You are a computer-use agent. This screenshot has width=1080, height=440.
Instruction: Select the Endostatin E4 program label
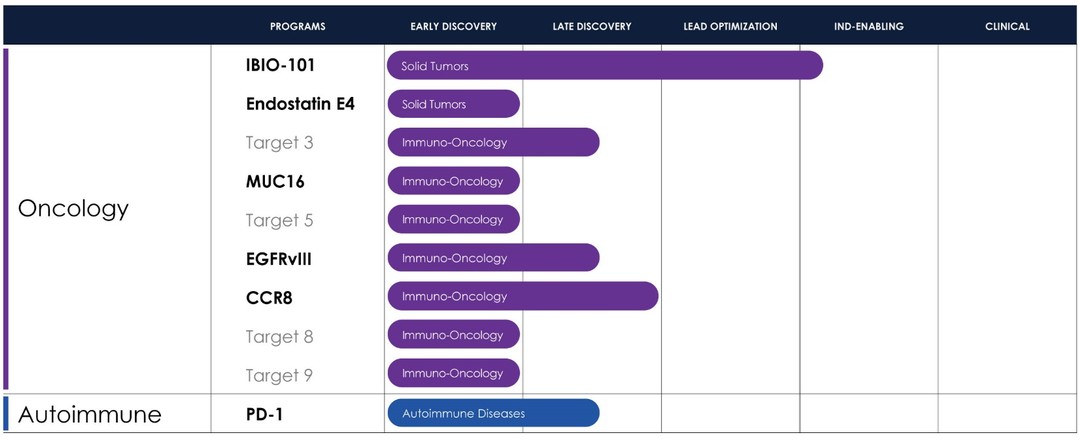coord(300,104)
